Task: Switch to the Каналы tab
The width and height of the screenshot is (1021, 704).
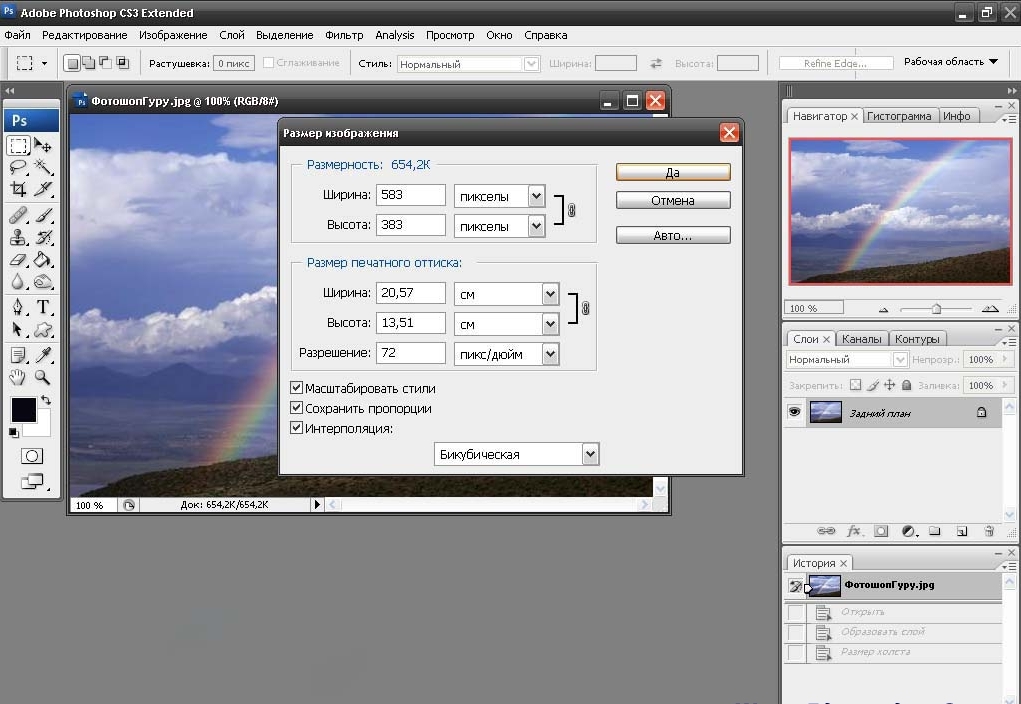Action: (861, 339)
